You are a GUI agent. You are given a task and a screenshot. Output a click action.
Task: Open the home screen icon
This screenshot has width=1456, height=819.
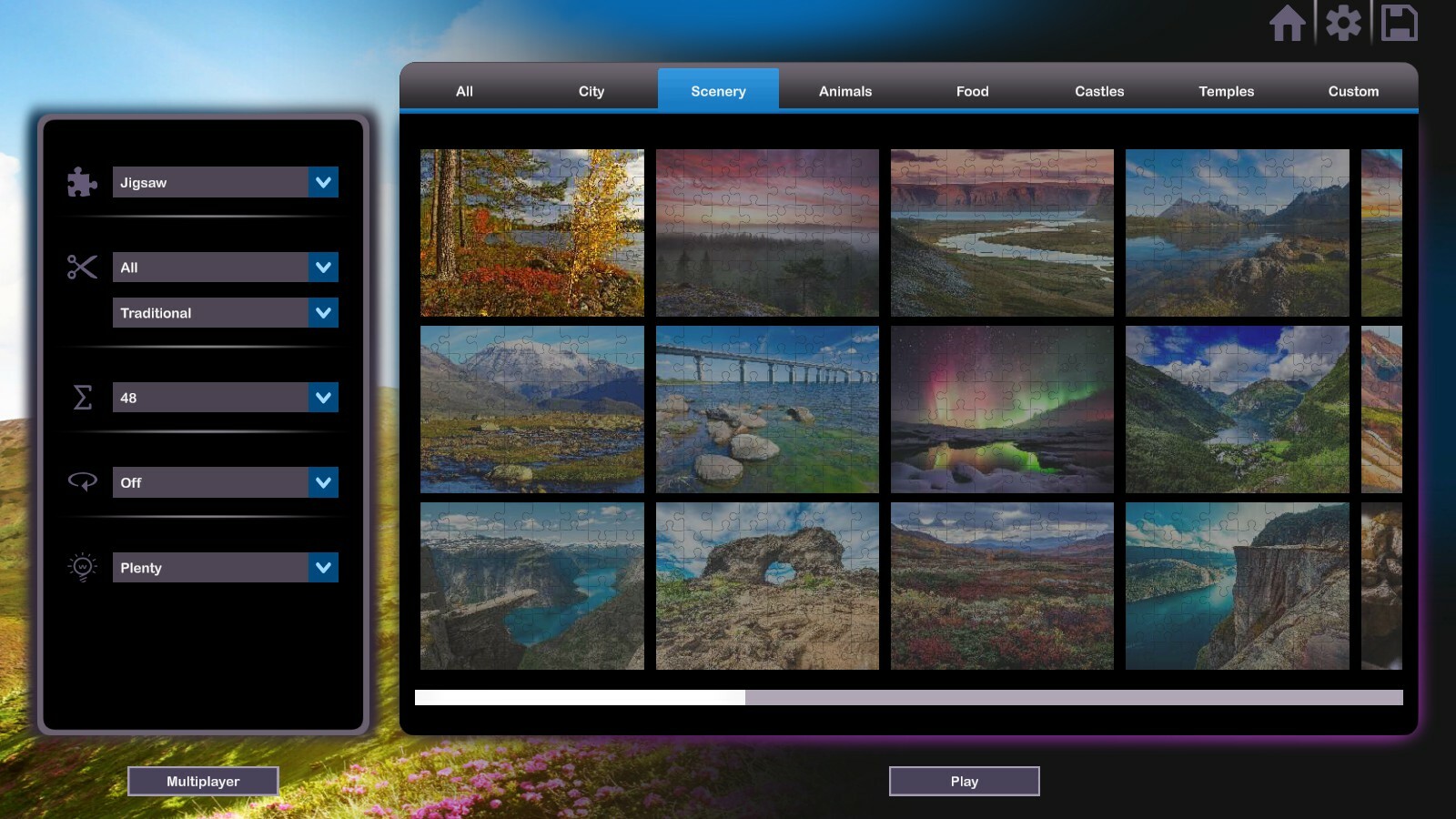point(1289,25)
